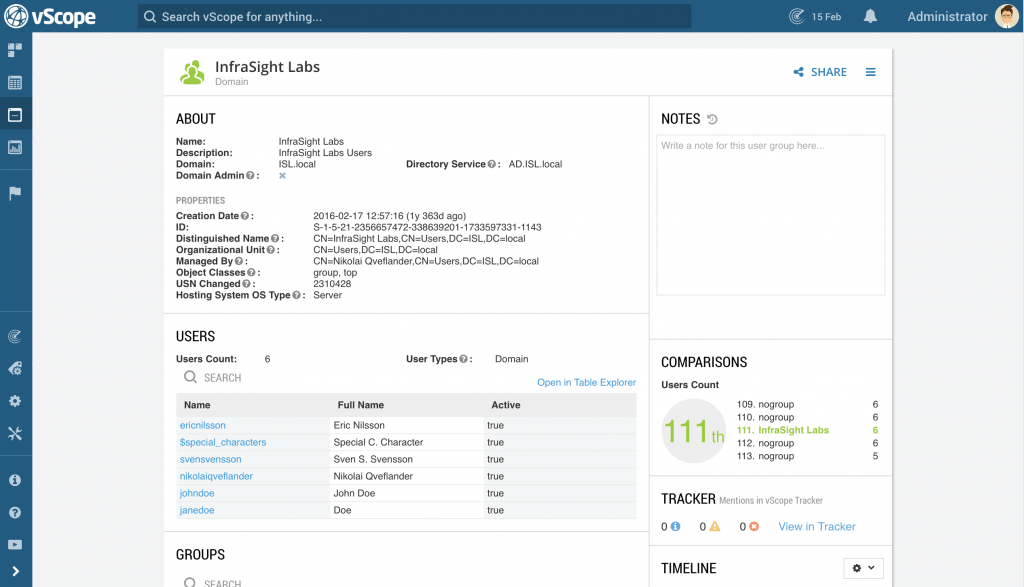Click help icon next to Directory Service
The image size is (1024, 587).
tap(492, 165)
